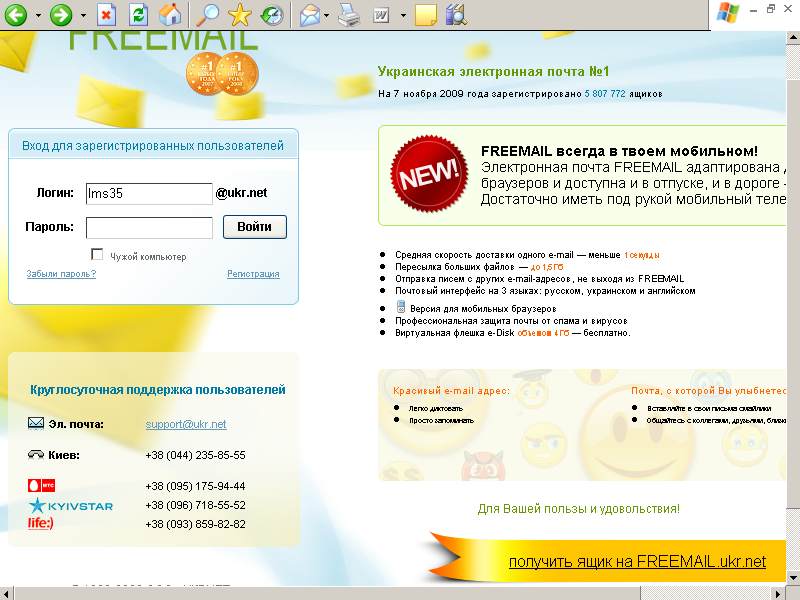Click the yellow note toolbar icon

[x=426, y=15]
